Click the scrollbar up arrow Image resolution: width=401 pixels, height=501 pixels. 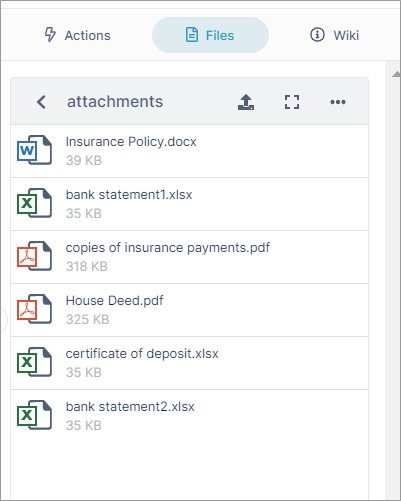pos(396,74)
